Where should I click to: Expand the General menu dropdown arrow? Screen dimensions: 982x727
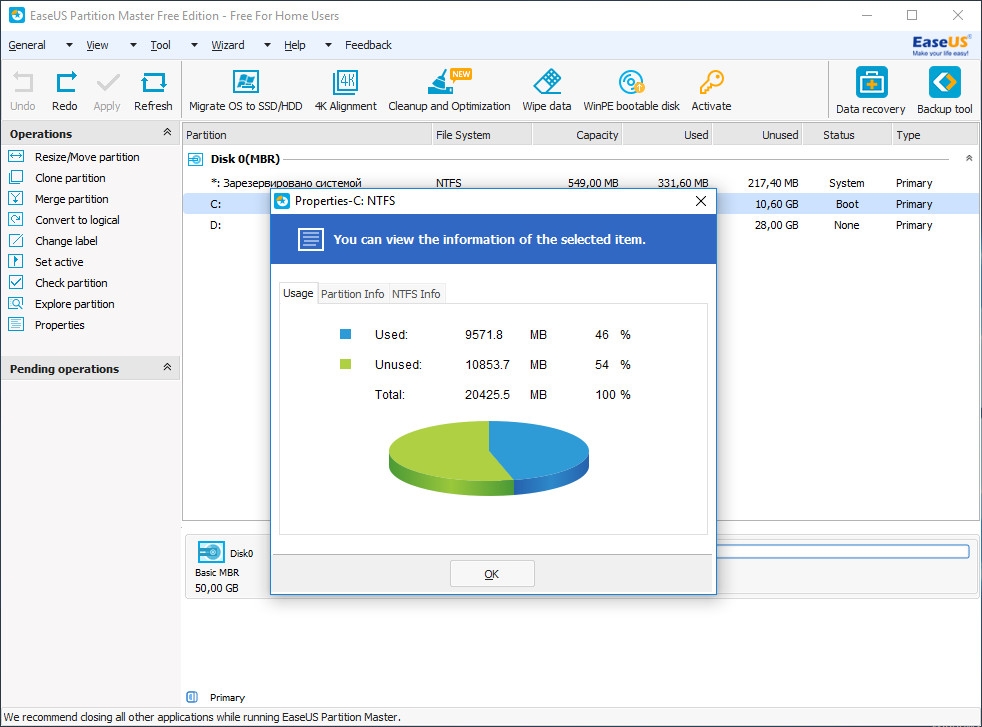(x=70, y=45)
